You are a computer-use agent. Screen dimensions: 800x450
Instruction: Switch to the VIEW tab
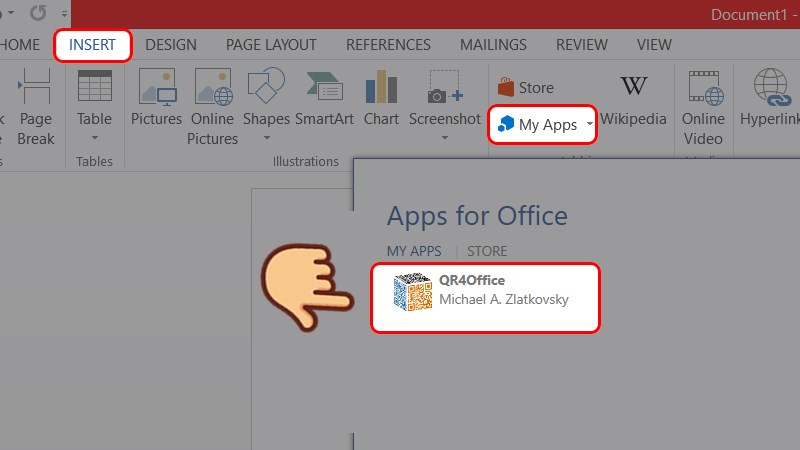tap(654, 45)
